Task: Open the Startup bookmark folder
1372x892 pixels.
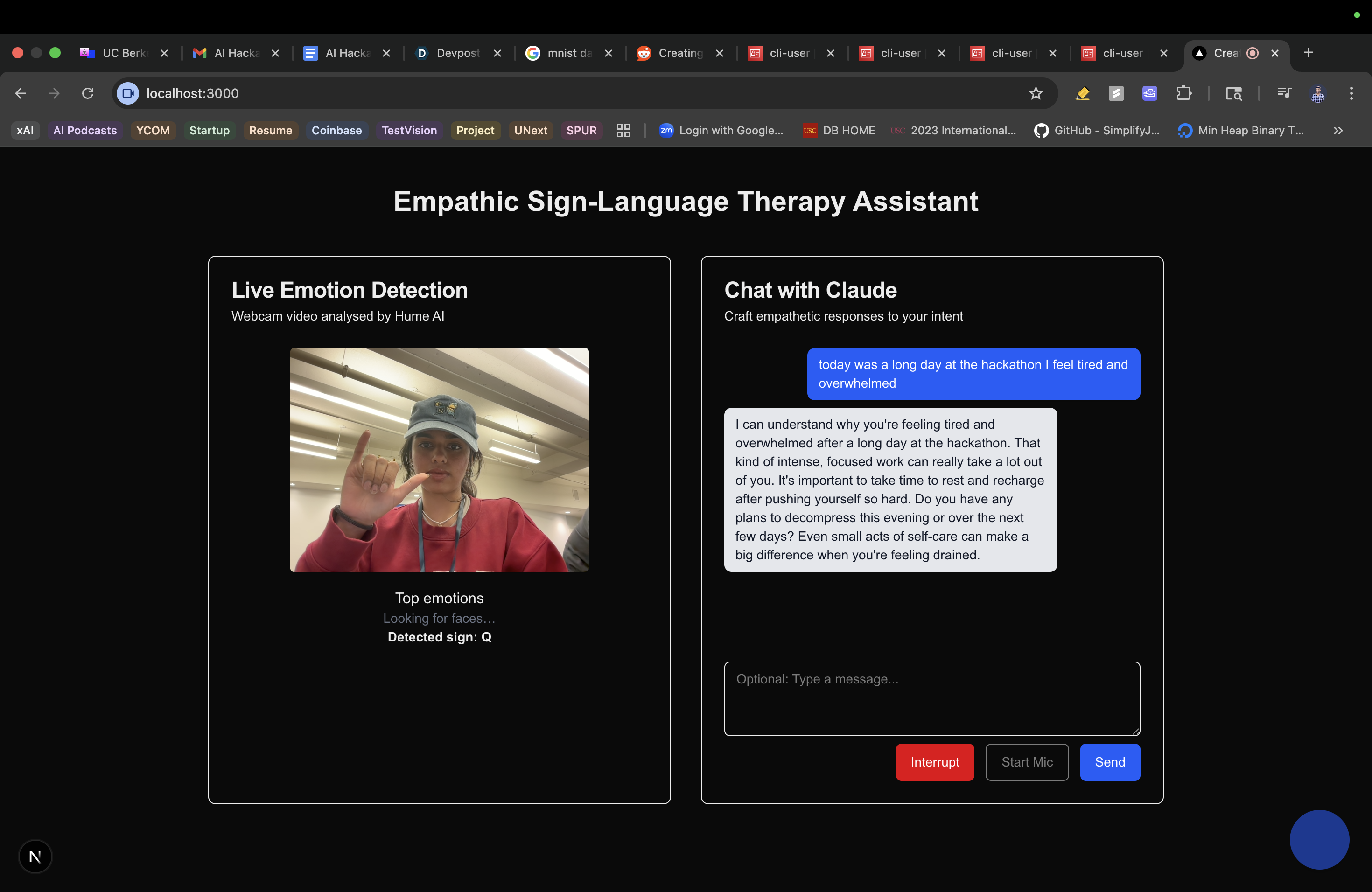Action: point(209,131)
